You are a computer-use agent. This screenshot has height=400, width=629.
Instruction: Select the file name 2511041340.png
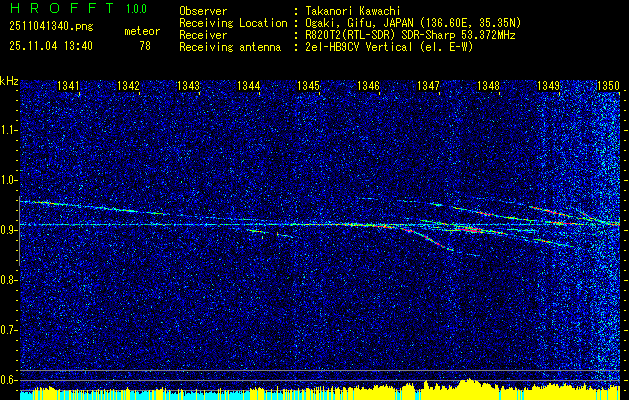point(51,27)
